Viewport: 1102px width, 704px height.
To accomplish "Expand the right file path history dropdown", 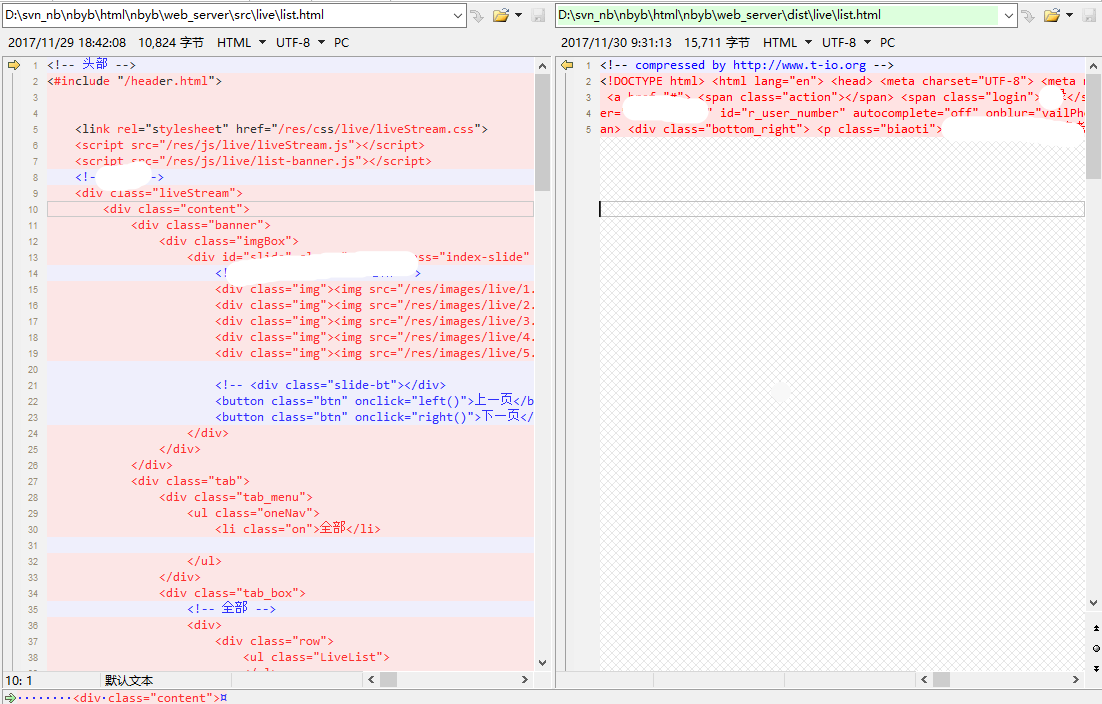I will pyautogui.click(x=1009, y=15).
